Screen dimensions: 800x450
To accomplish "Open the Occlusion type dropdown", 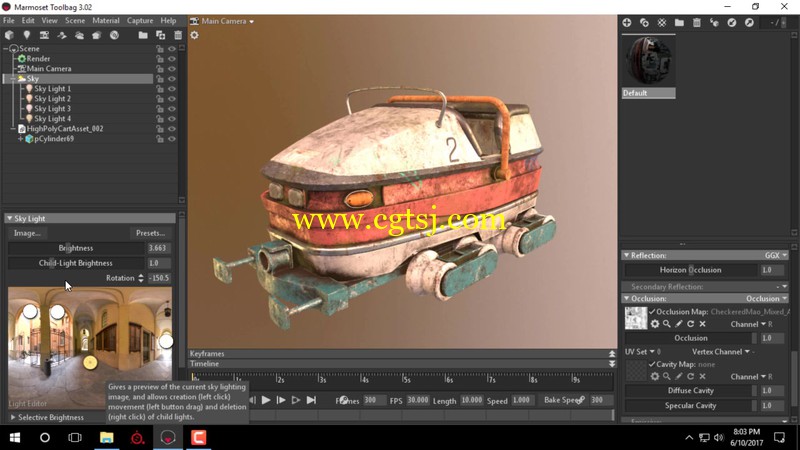I will click(x=766, y=298).
